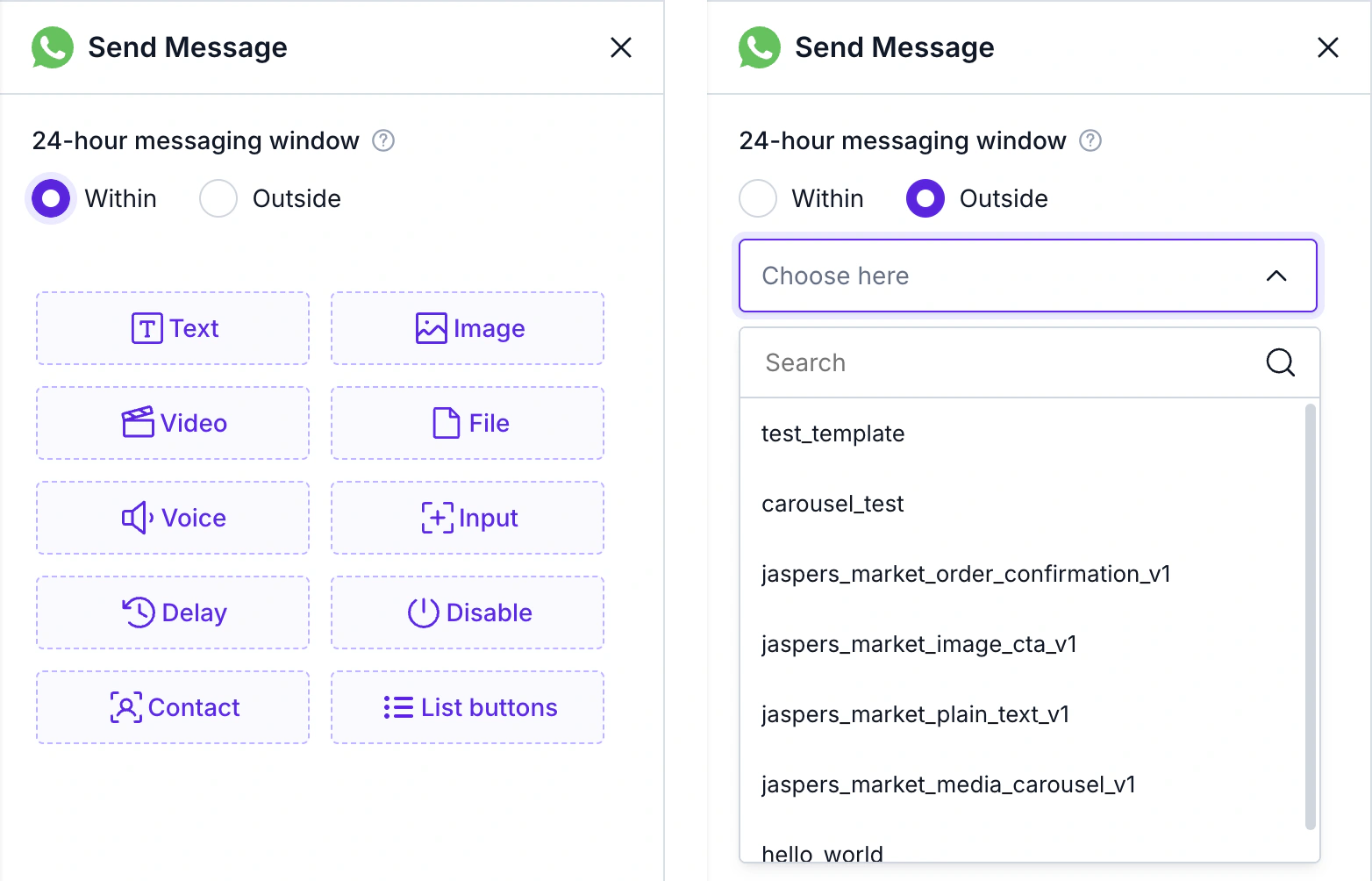Click the template list's vertical scrollbar
This screenshot has width=1372, height=881.
click(1311, 616)
